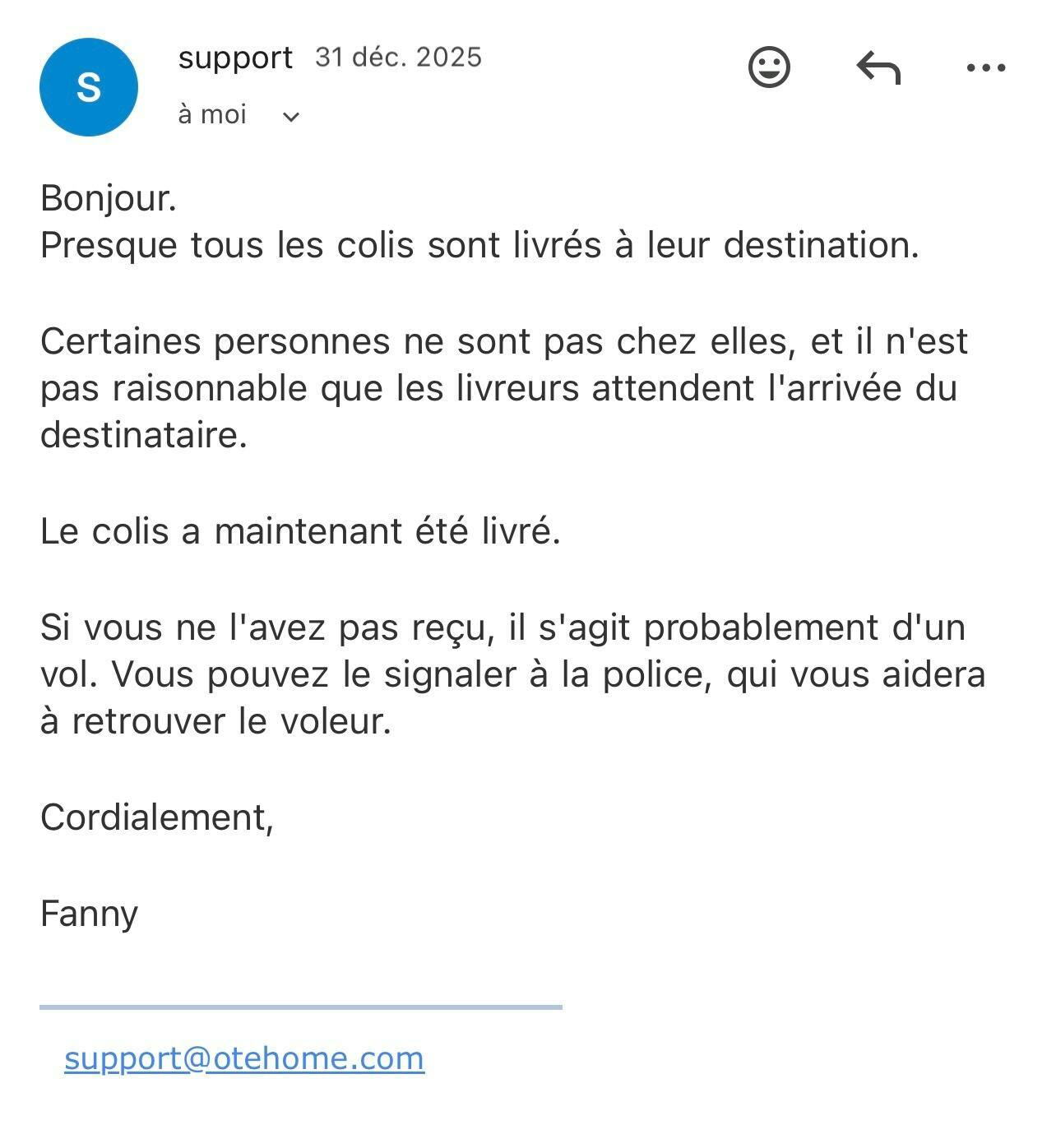Screen dimensions: 1056x1148
Task: Click the sentence starting "Presque tous les colis"
Action: click(479, 245)
